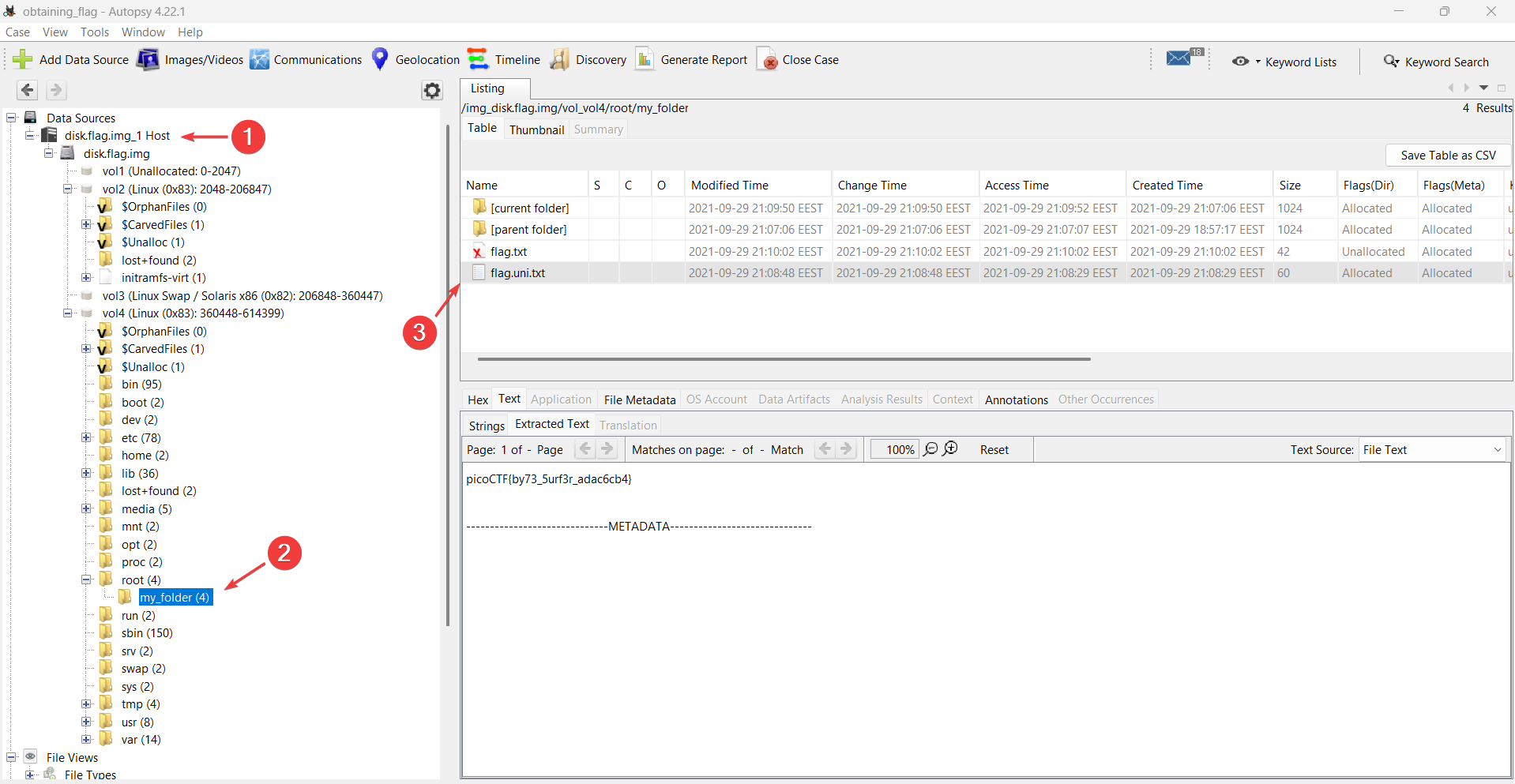The width and height of the screenshot is (1515, 784).
Task: Open the Keyword Lists eye dropdown
Action: 1246,62
